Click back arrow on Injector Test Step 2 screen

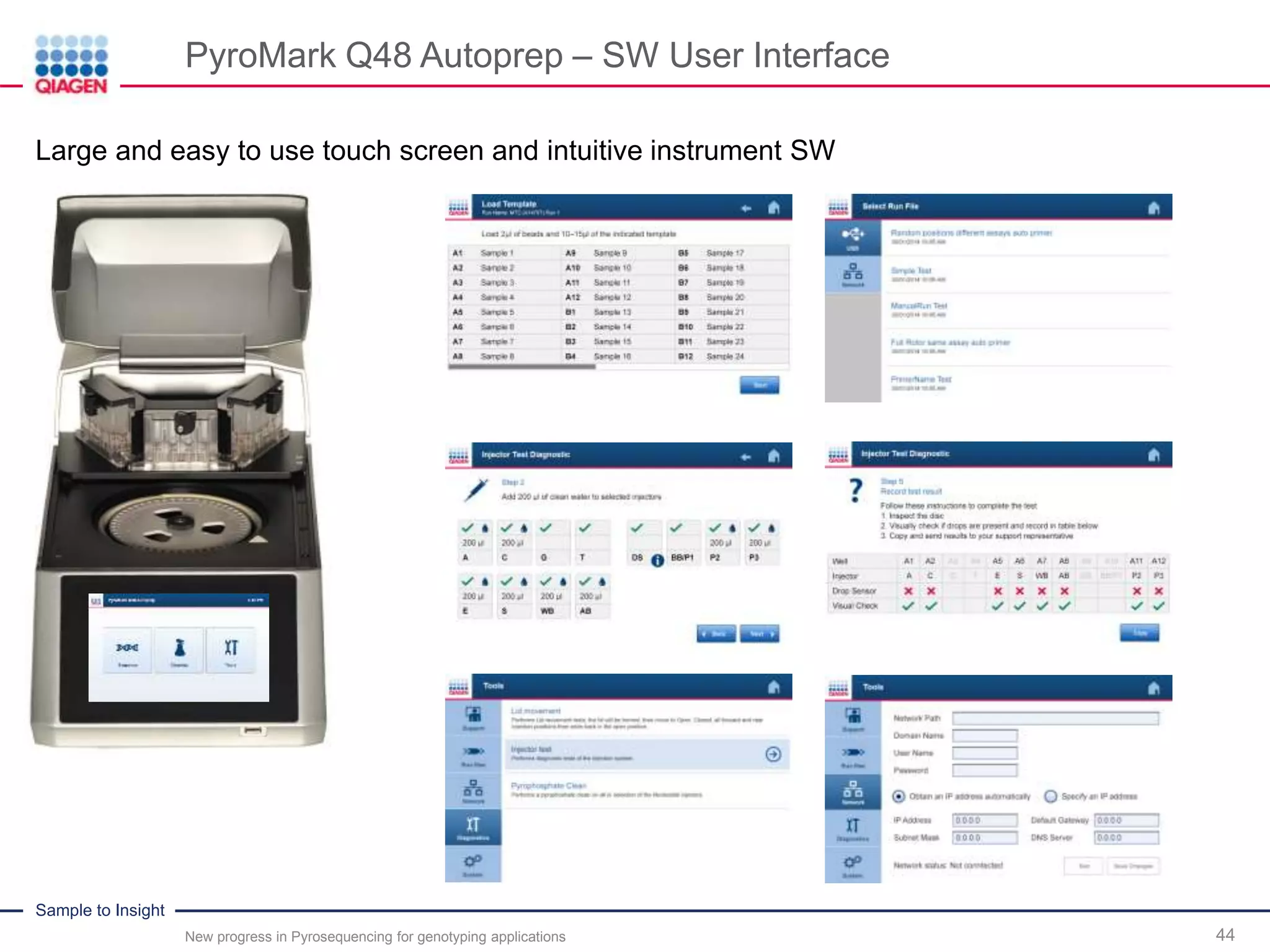[x=746, y=457]
